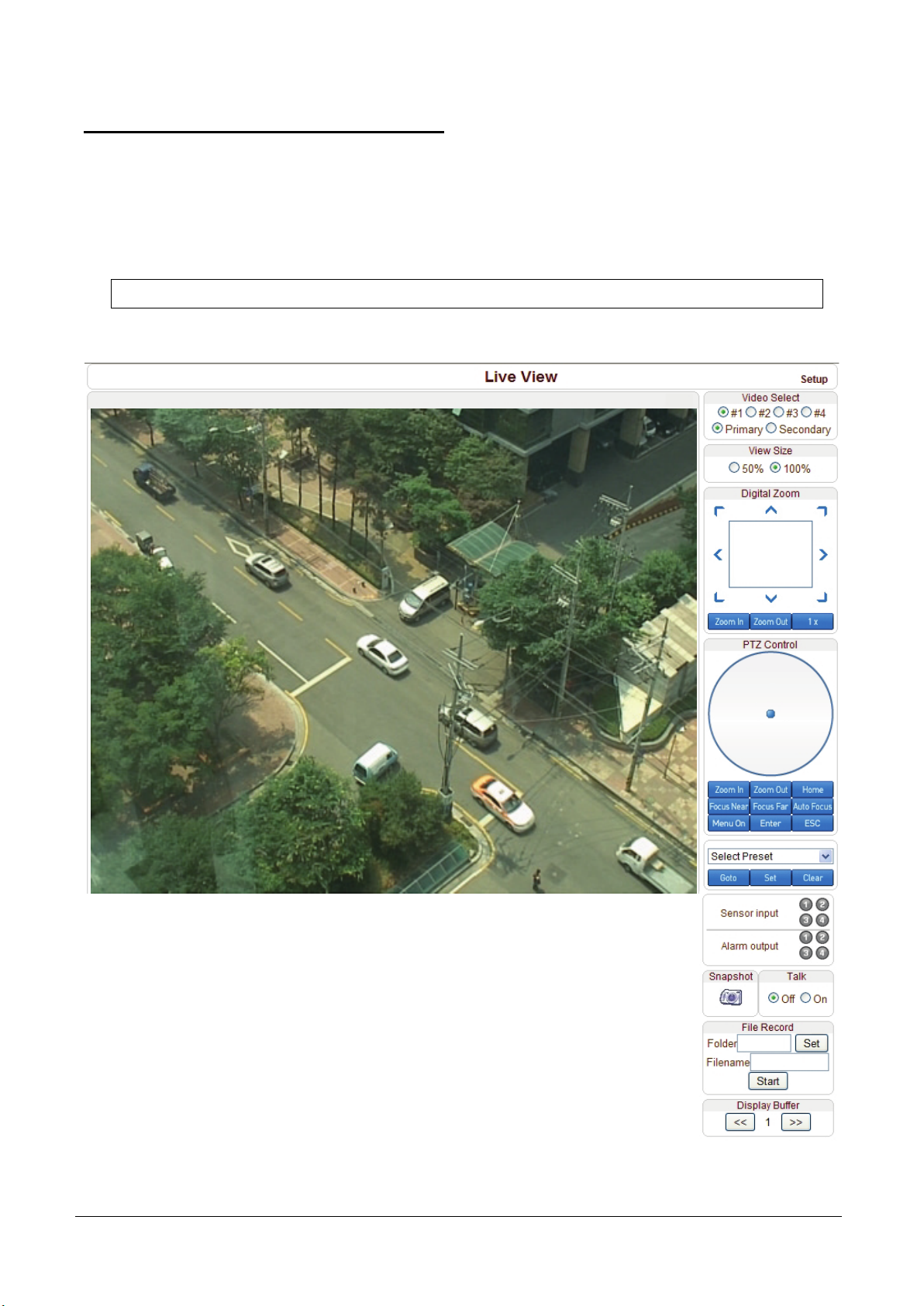Image resolution: width=924 pixels, height=1306 pixels.
Task: Select video channel #4
Action: (x=806, y=412)
